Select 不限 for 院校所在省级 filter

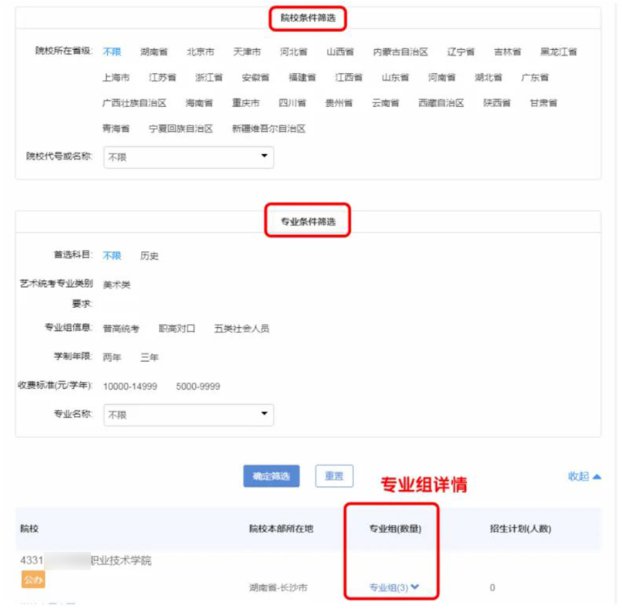112,52
